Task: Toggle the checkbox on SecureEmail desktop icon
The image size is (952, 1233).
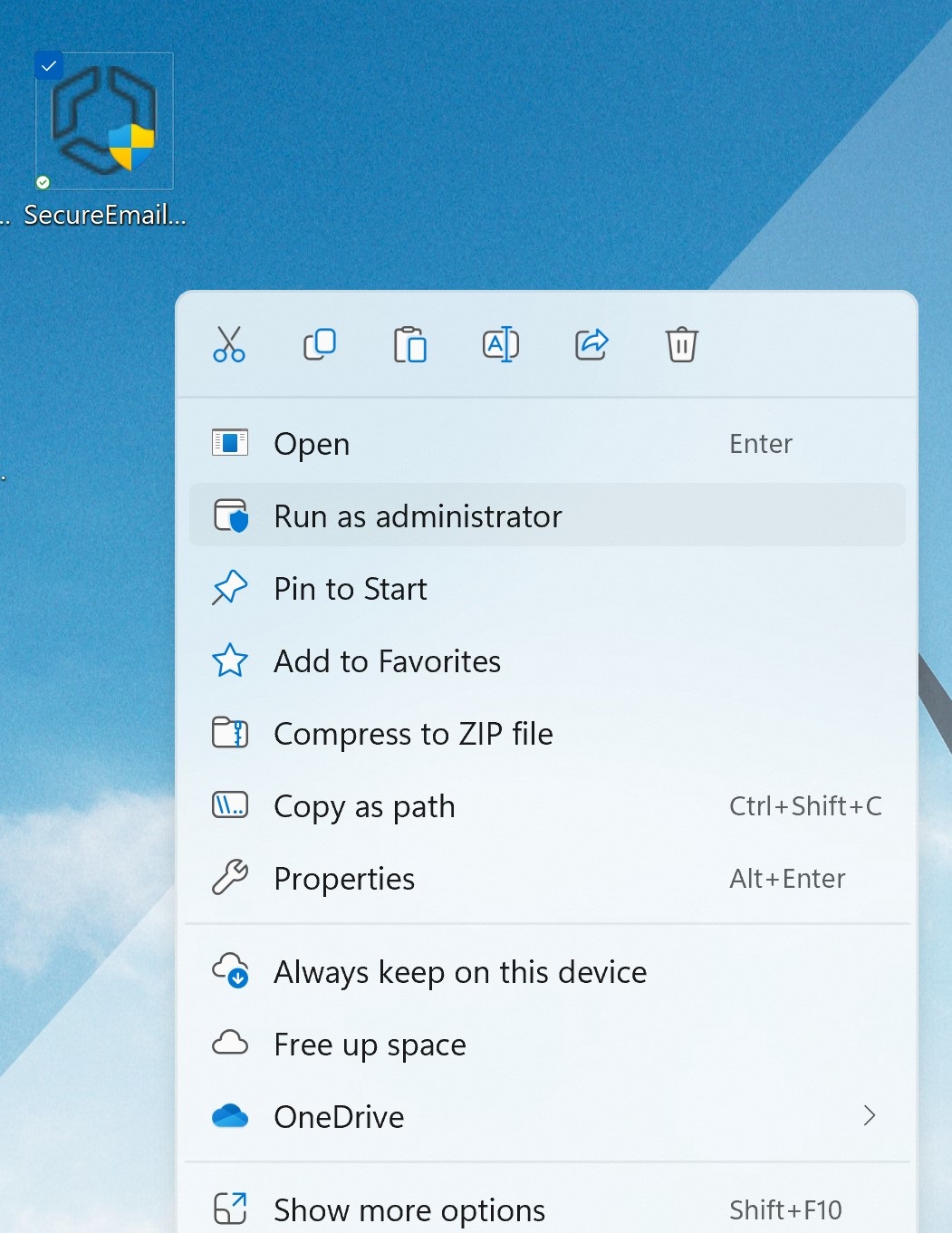Action: pos(49,66)
